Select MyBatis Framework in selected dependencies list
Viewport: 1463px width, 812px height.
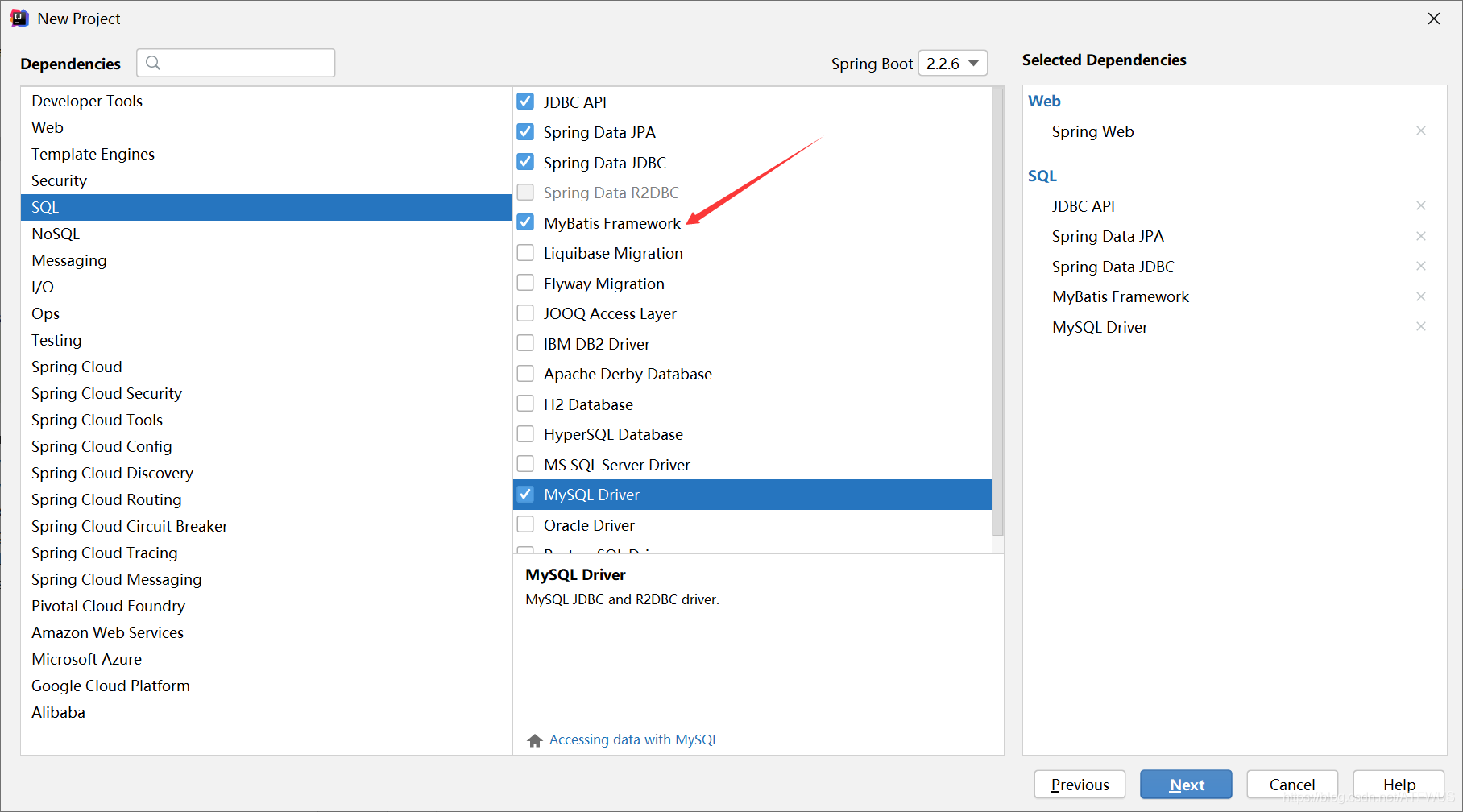pyautogui.click(x=1120, y=296)
